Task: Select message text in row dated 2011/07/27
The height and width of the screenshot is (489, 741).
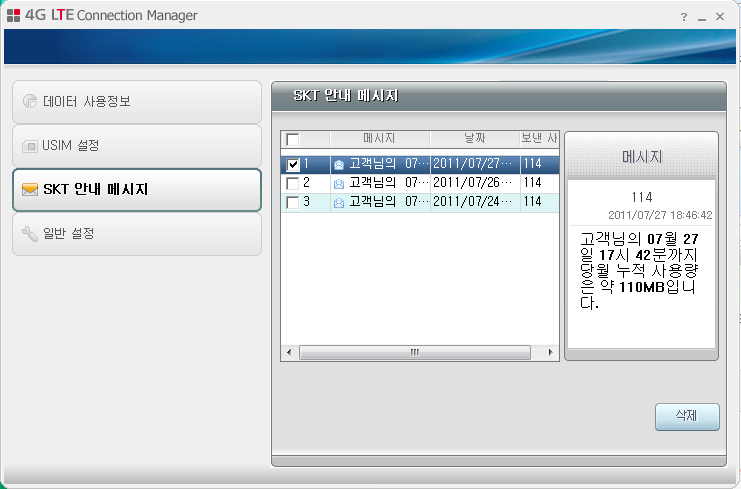Action: (x=389, y=164)
